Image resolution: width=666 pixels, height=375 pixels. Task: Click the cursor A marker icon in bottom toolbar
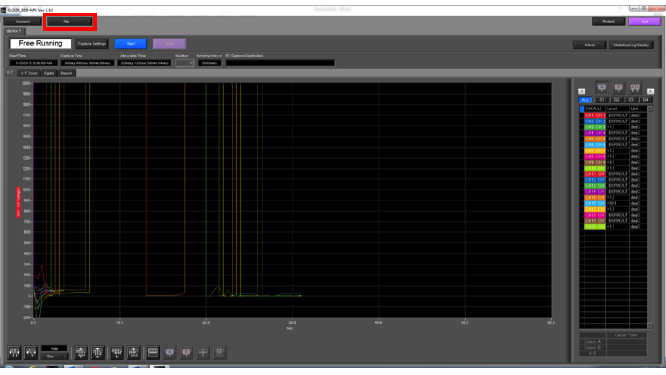pyautogui.click(x=169, y=352)
